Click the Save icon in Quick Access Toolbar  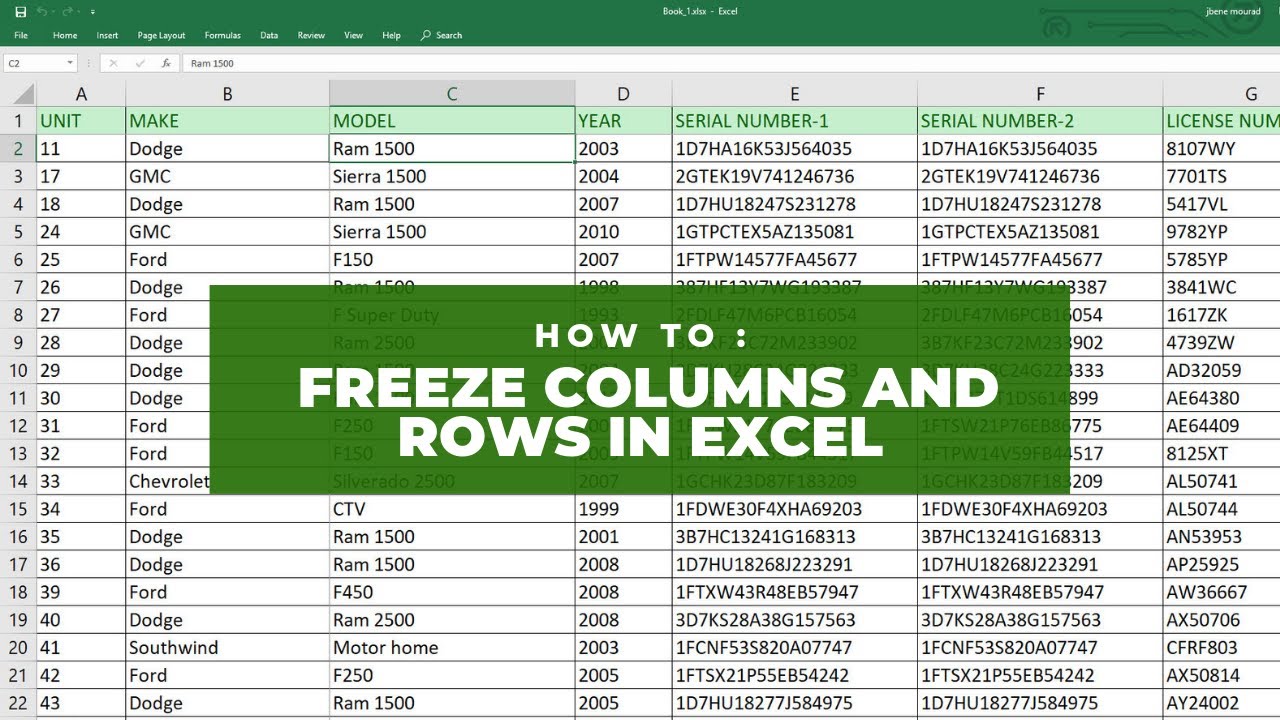click(x=21, y=11)
